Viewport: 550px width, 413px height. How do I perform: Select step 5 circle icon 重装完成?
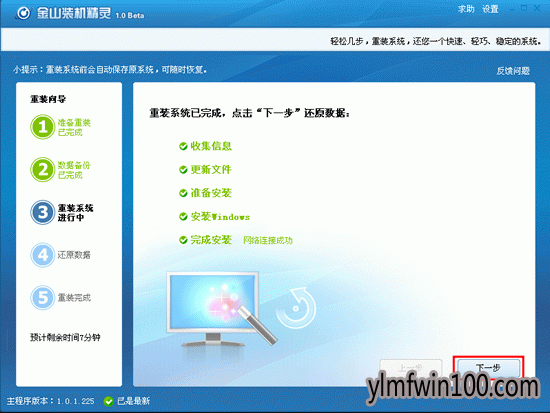42,297
